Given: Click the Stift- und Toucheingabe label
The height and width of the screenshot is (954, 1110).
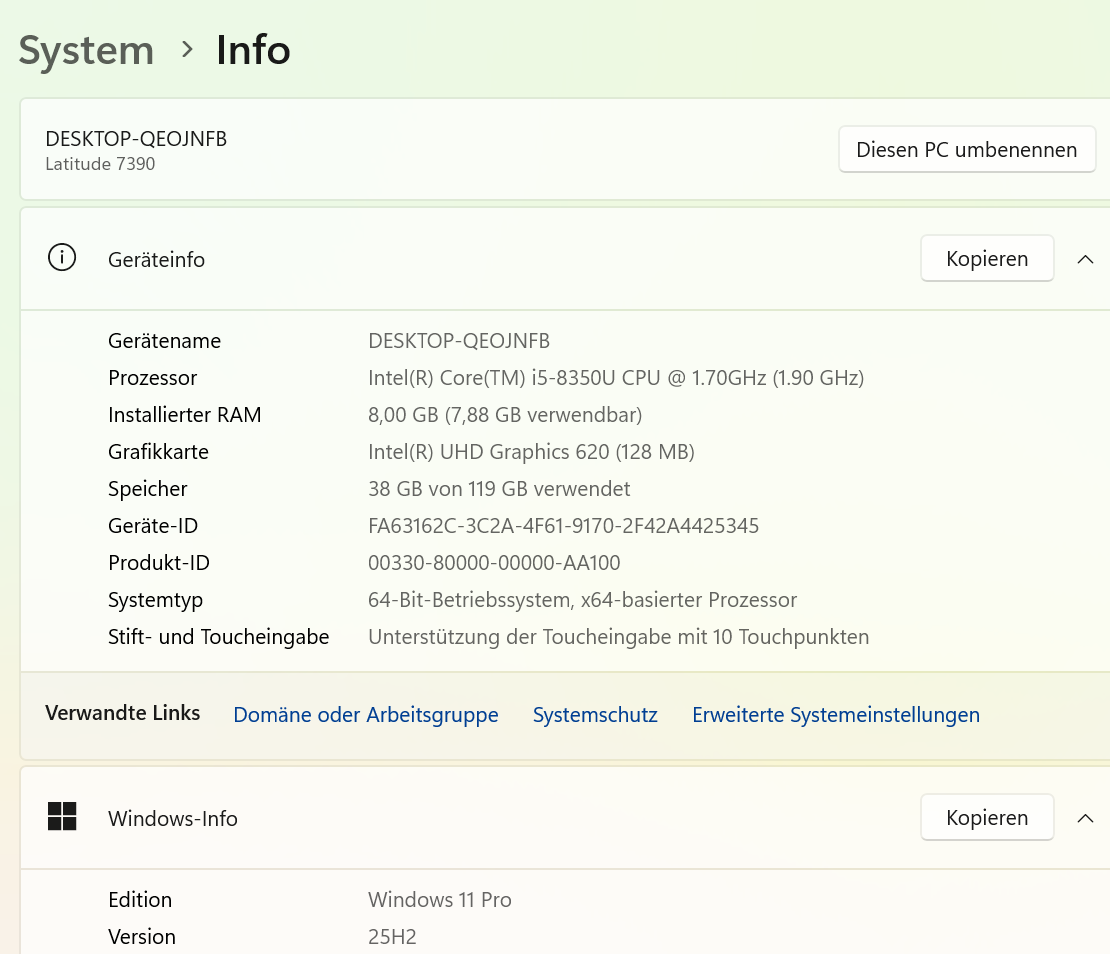Looking at the screenshot, I should coord(219,637).
